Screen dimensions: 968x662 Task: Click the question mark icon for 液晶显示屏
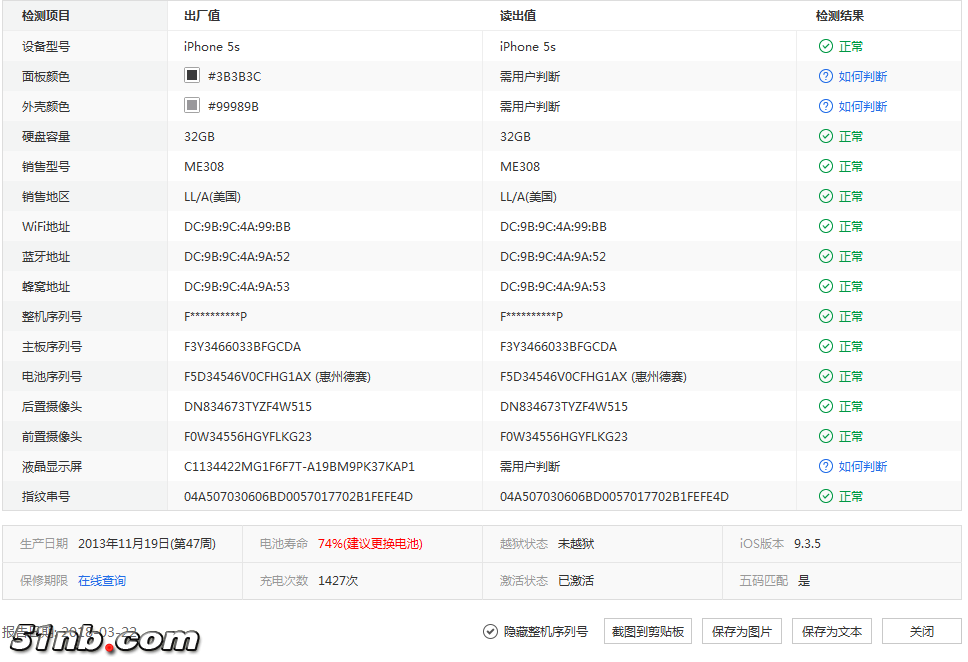pyautogui.click(x=826, y=466)
